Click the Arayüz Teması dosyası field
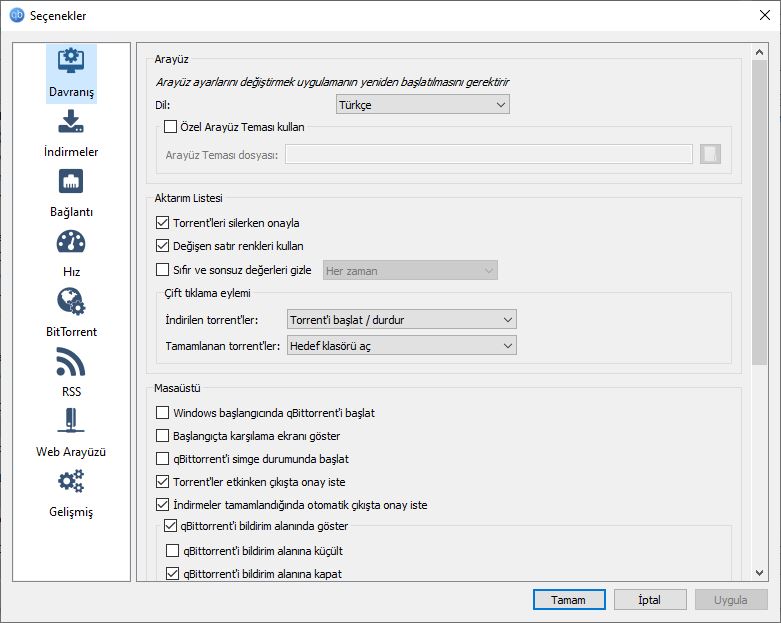The width and height of the screenshot is (781, 623). click(x=489, y=154)
